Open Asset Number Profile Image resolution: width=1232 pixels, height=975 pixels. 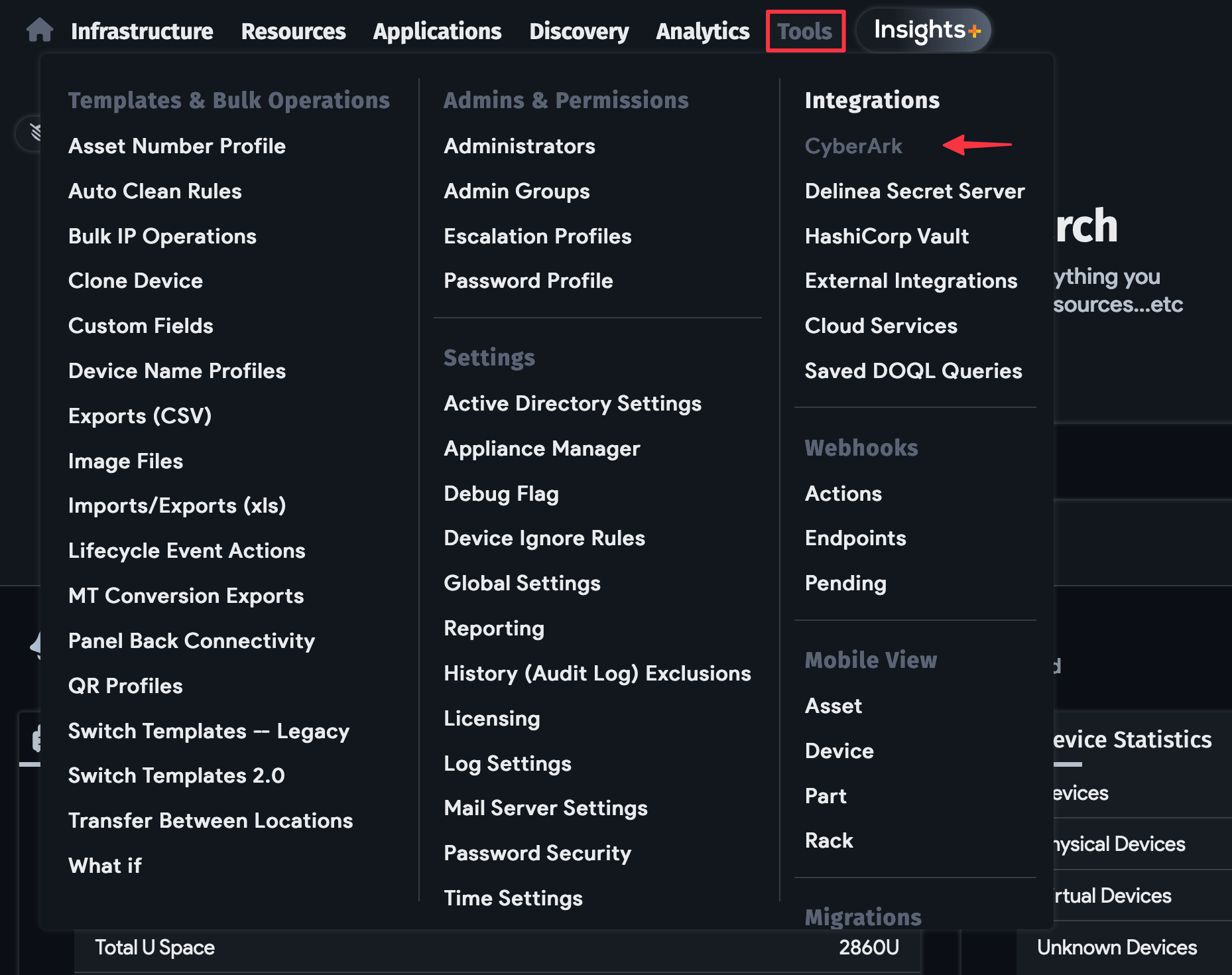coord(177,146)
